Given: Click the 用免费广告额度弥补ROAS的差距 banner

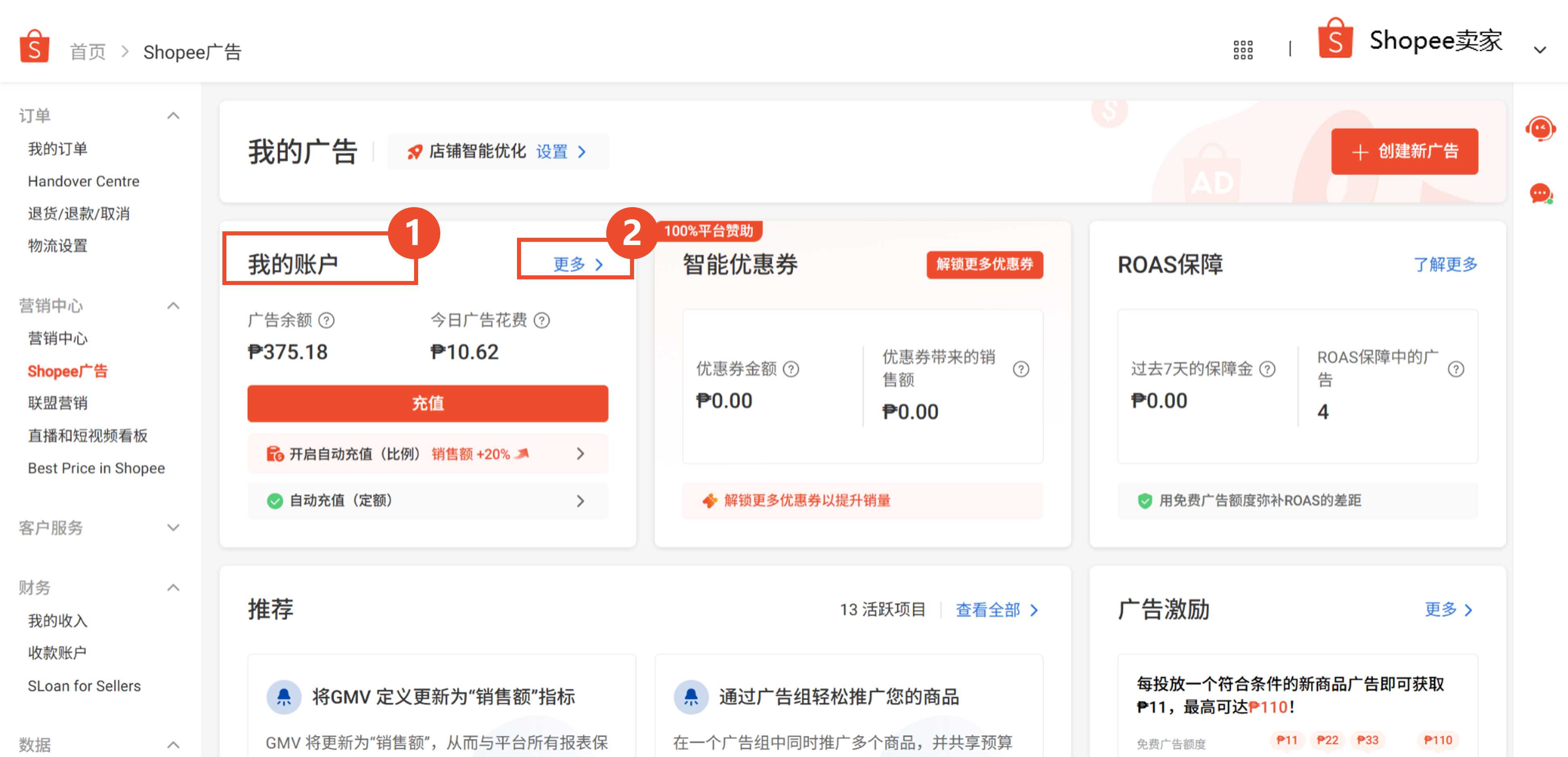Looking at the screenshot, I should coord(1298,501).
